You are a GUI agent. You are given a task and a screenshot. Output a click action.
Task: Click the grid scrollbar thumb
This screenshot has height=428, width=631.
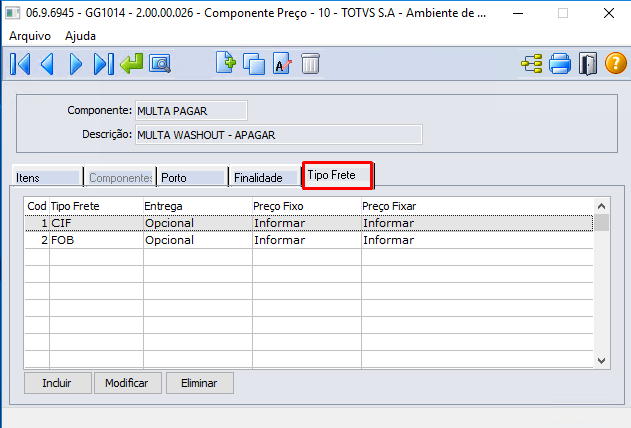(x=602, y=223)
